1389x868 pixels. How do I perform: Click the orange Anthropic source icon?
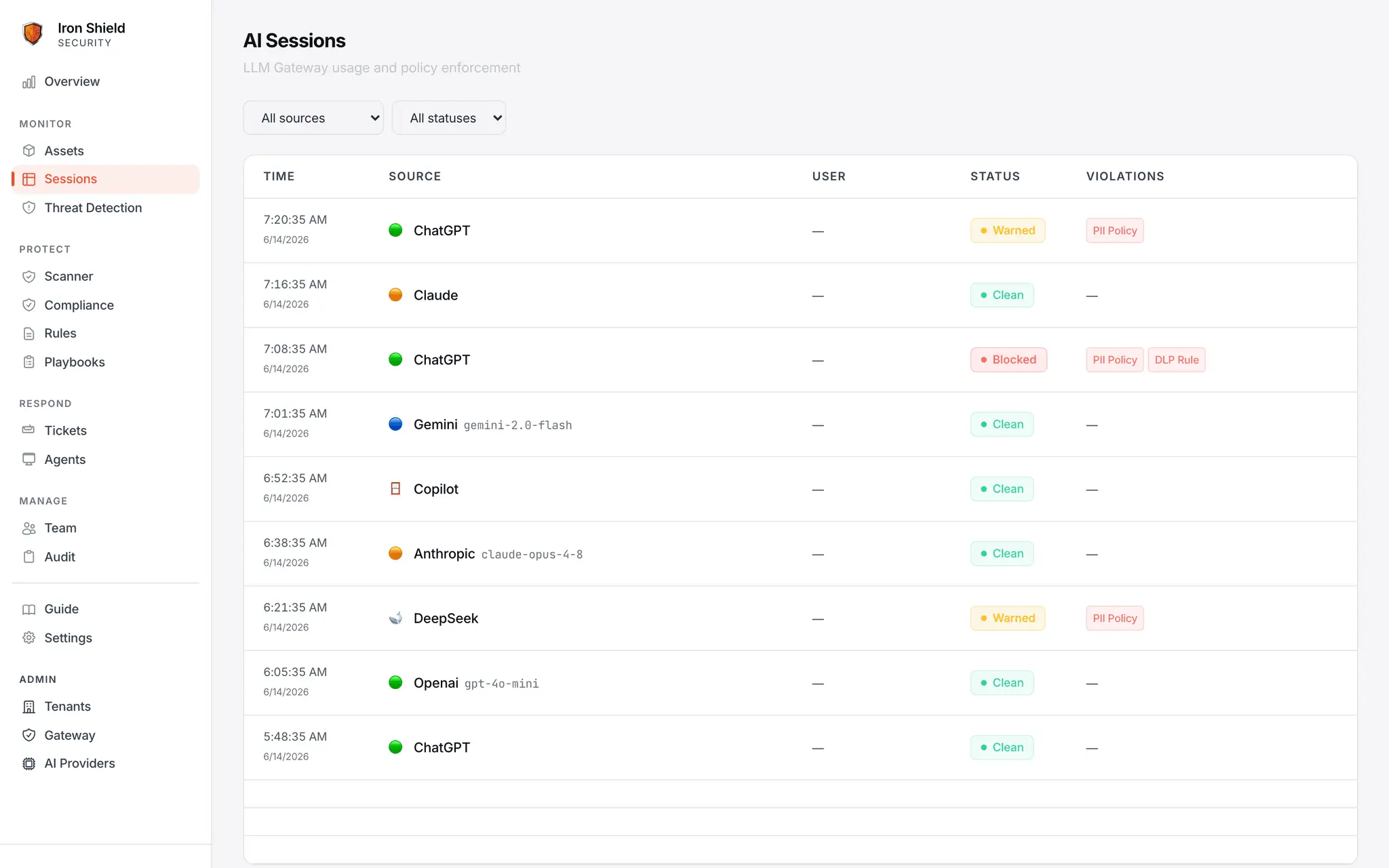pyautogui.click(x=395, y=553)
